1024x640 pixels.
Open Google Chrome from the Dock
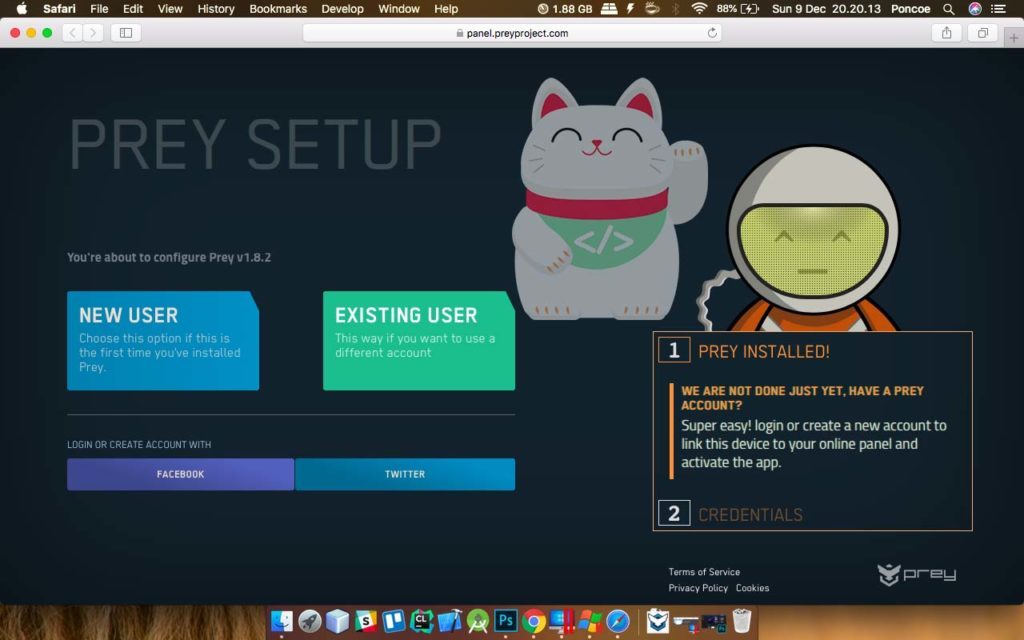pos(534,621)
